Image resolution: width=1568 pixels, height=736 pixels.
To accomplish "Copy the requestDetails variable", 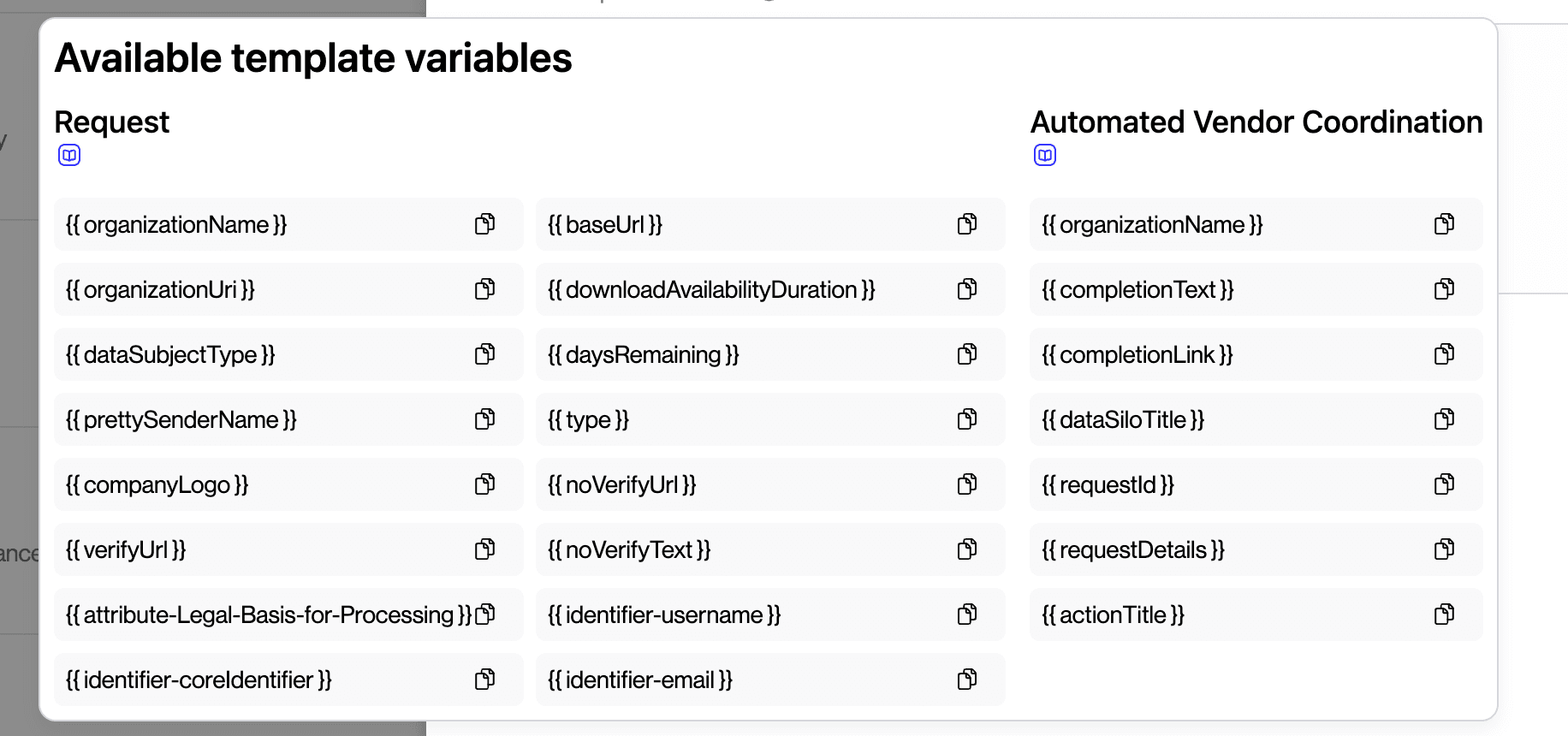I will (1444, 549).
